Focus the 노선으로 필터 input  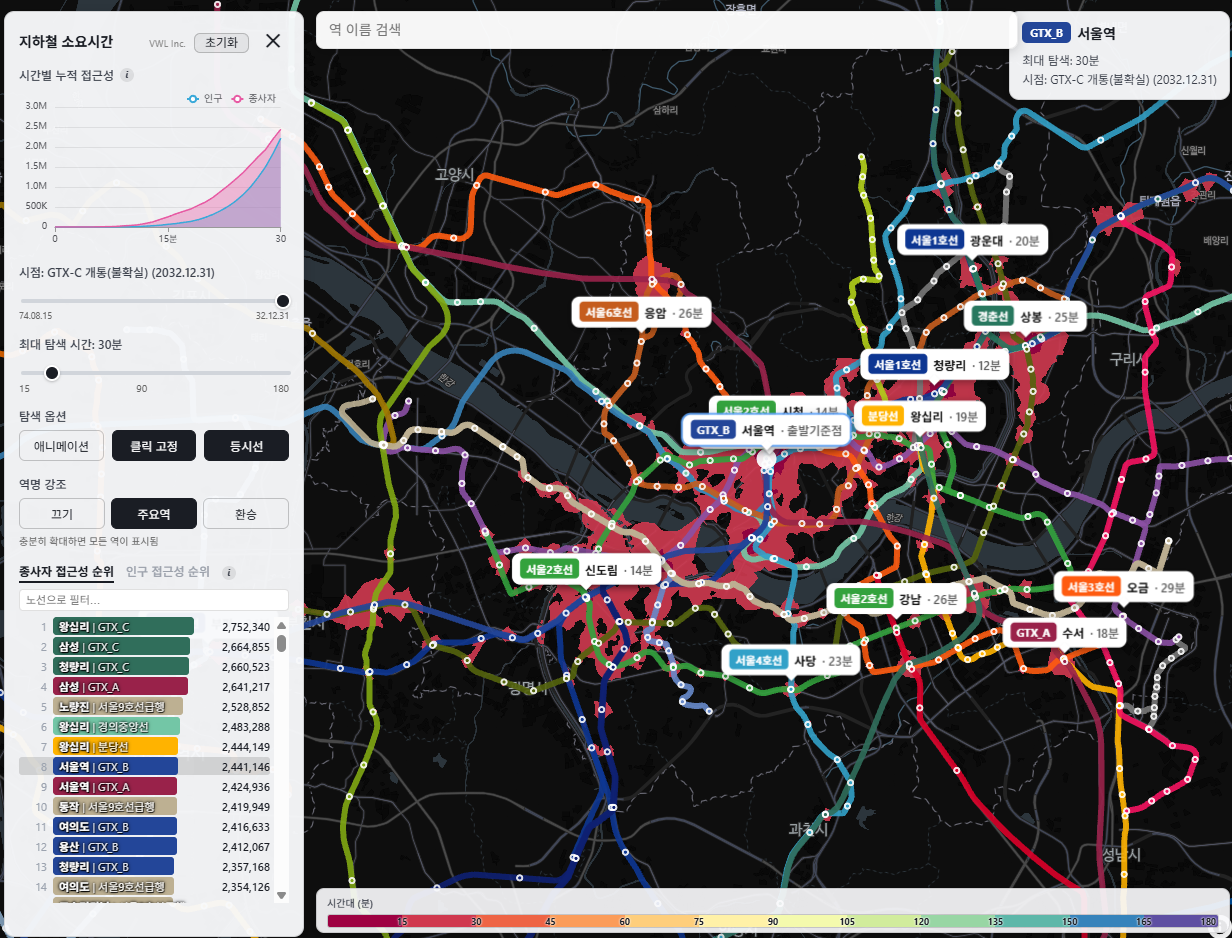pyautogui.click(x=154, y=600)
